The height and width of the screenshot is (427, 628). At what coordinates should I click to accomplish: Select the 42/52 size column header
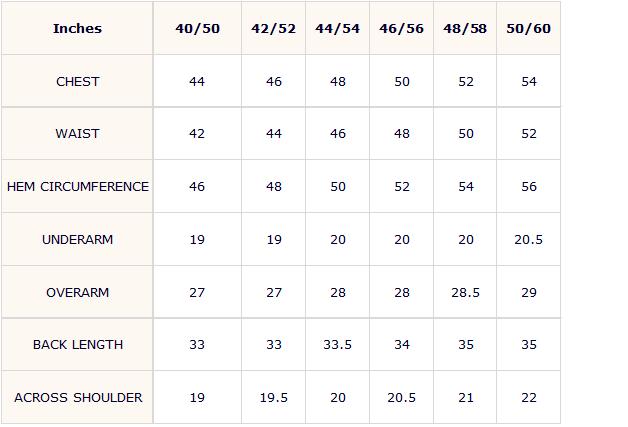[274, 28]
